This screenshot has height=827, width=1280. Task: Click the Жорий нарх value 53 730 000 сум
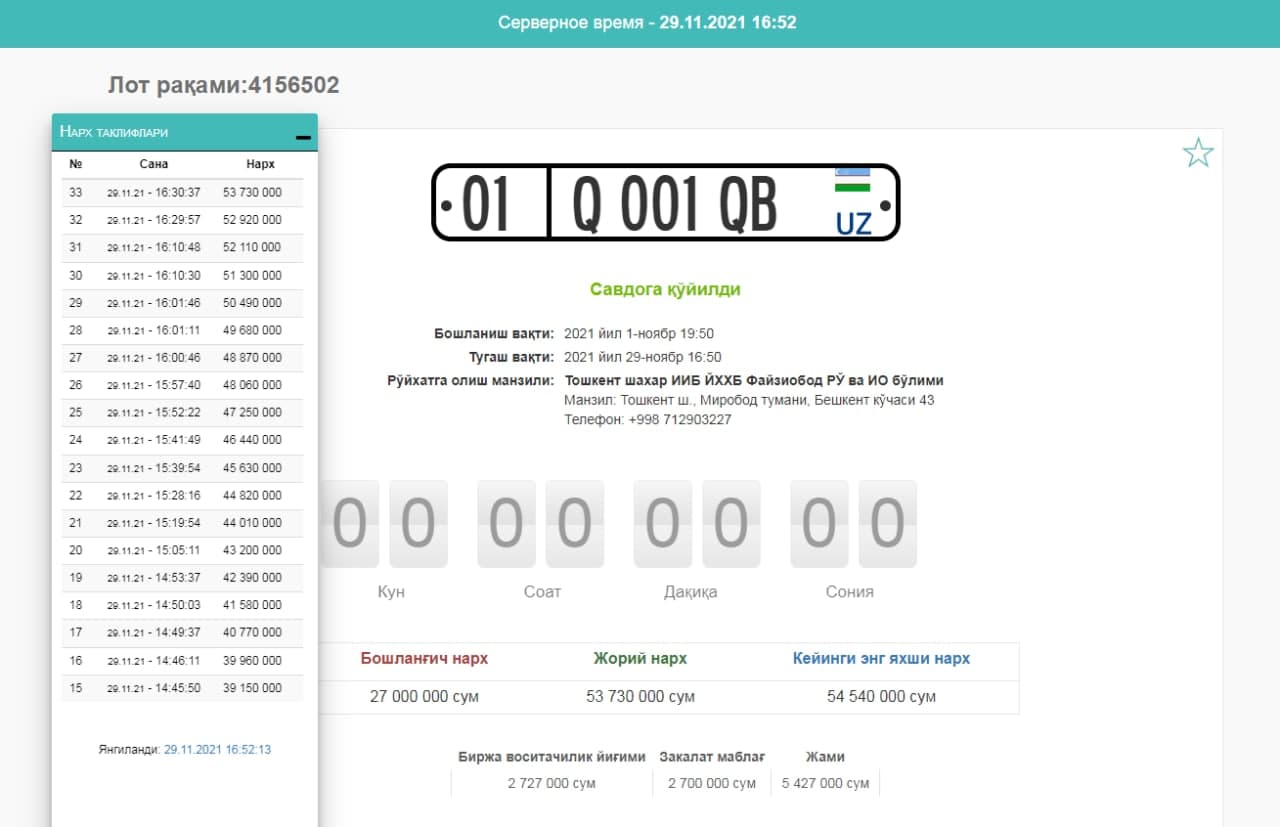pos(640,696)
